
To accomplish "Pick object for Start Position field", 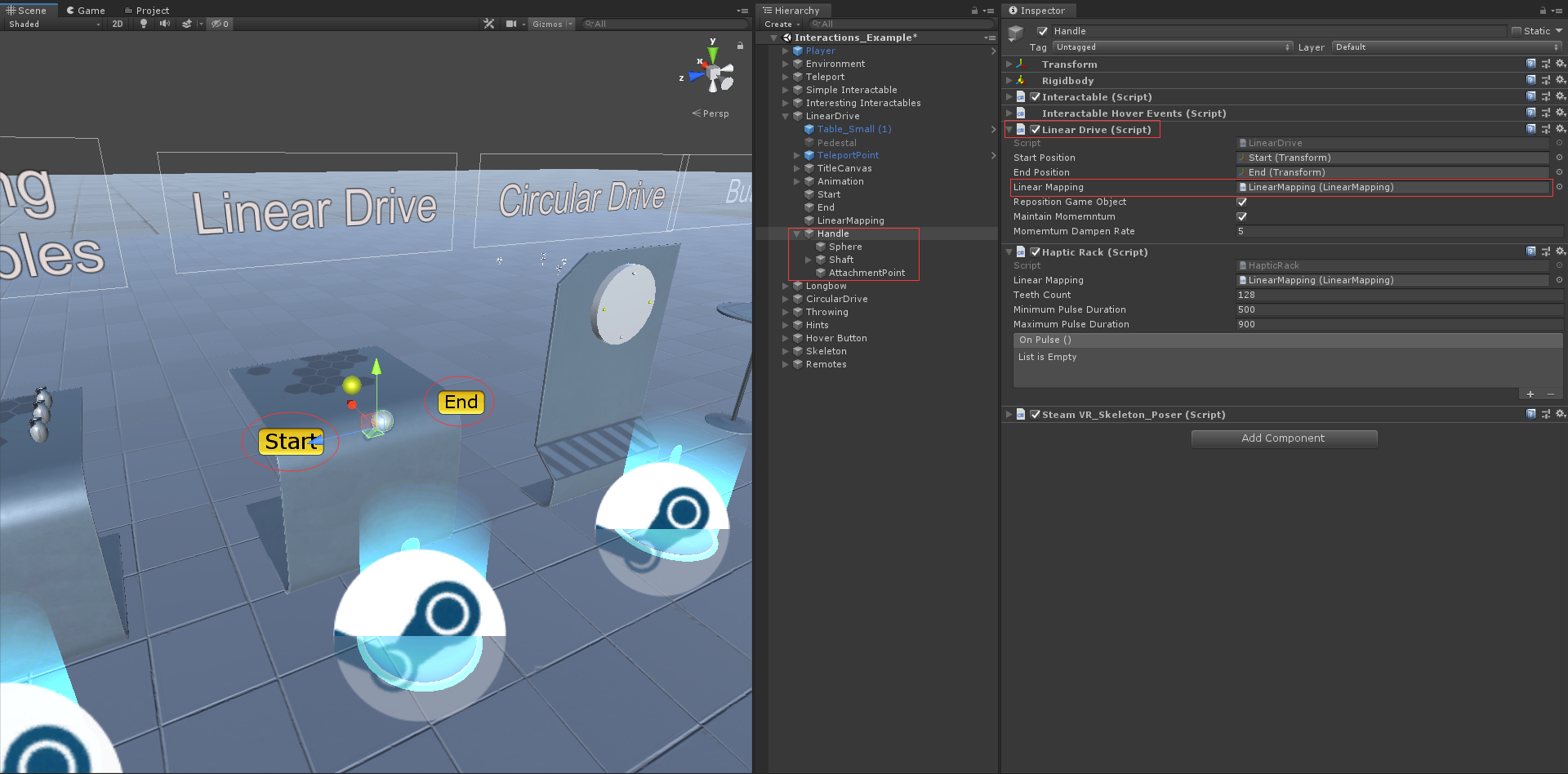I will pyautogui.click(x=1559, y=158).
